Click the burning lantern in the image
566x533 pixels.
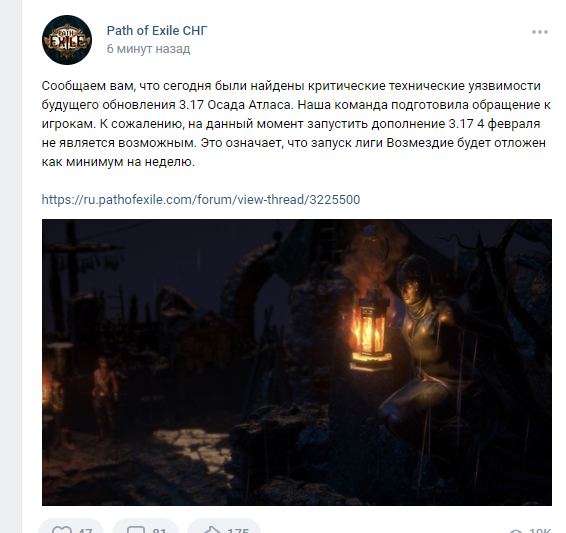pos(371,330)
